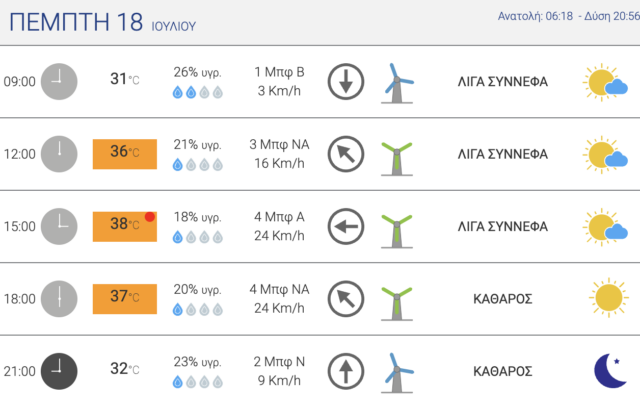Click the east wind arrow at 15:00
The width and height of the screenshot is (640, 406).
(346, 227)
